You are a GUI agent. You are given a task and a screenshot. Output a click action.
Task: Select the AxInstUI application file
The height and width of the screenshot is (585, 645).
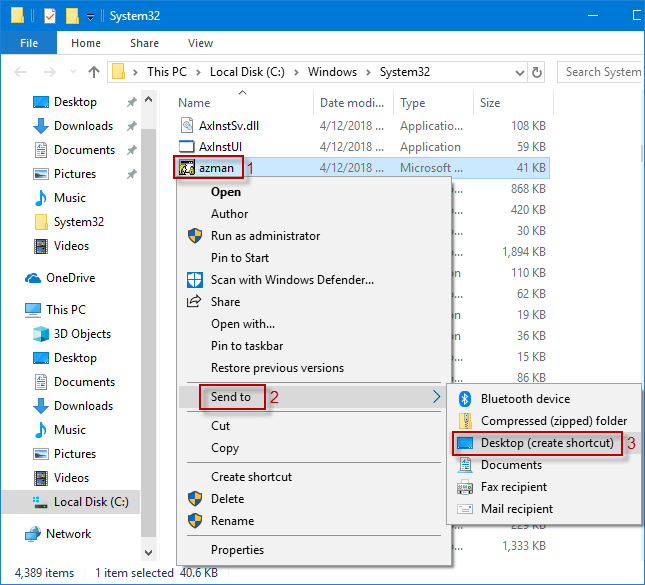(210, 146)
